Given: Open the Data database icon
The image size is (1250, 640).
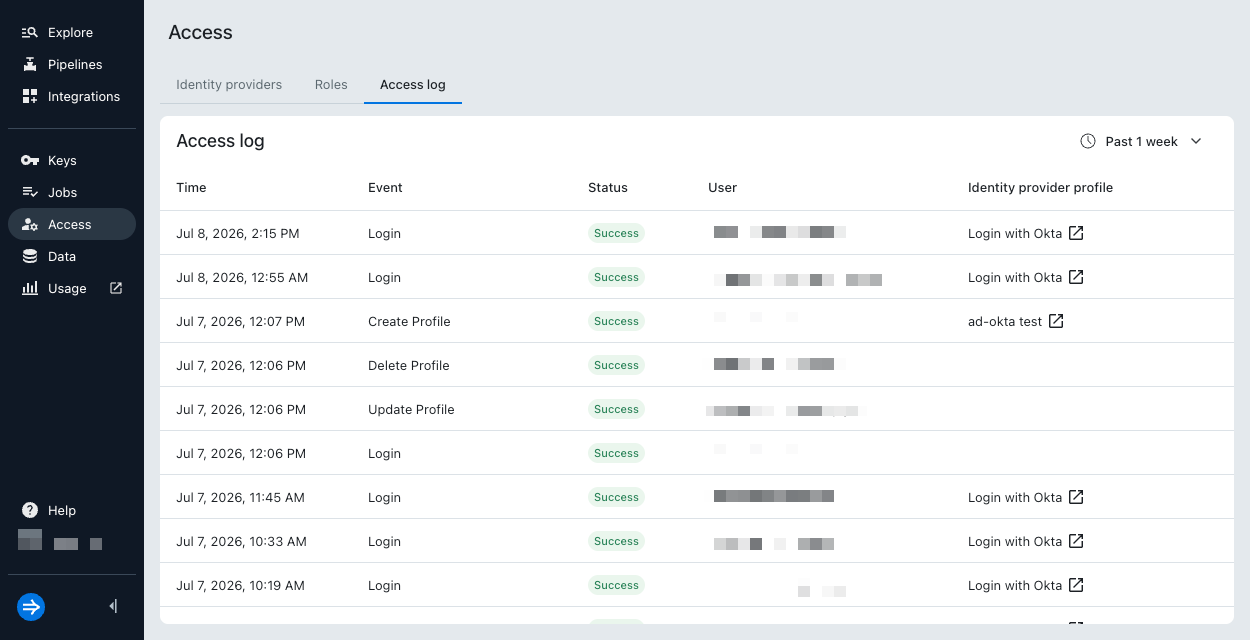Looking at the screenshot, I should pyautogui.click(x=30, y=256).
